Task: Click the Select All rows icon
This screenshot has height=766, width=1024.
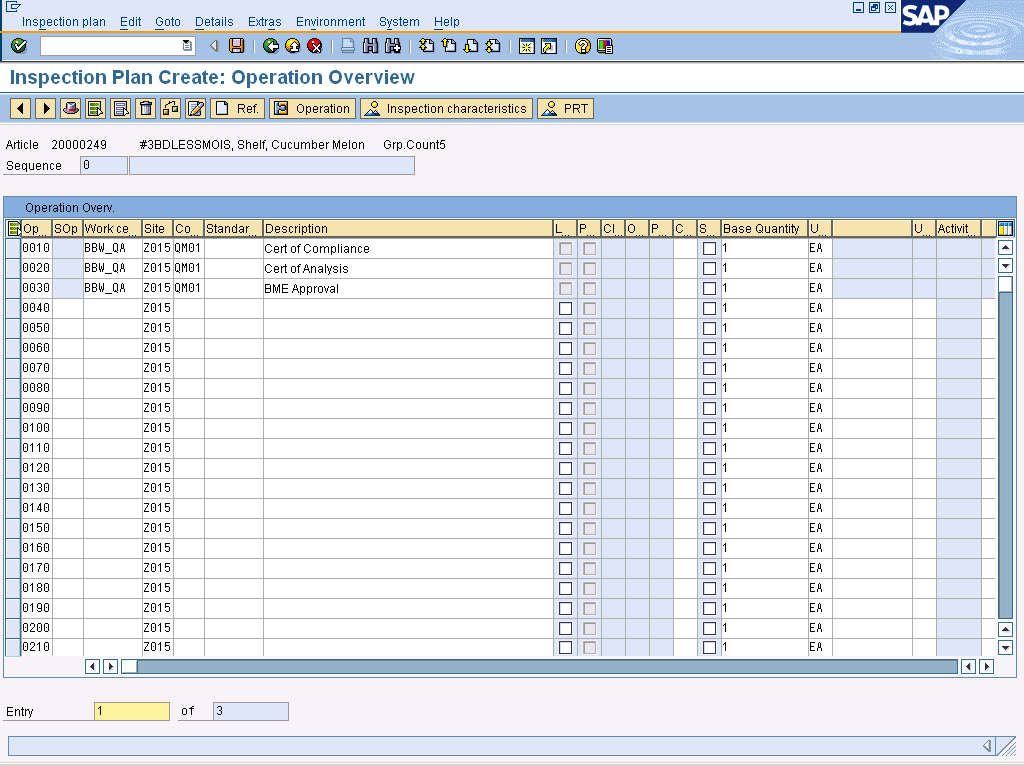Action: pyautogui.click(x=95, y=108)
